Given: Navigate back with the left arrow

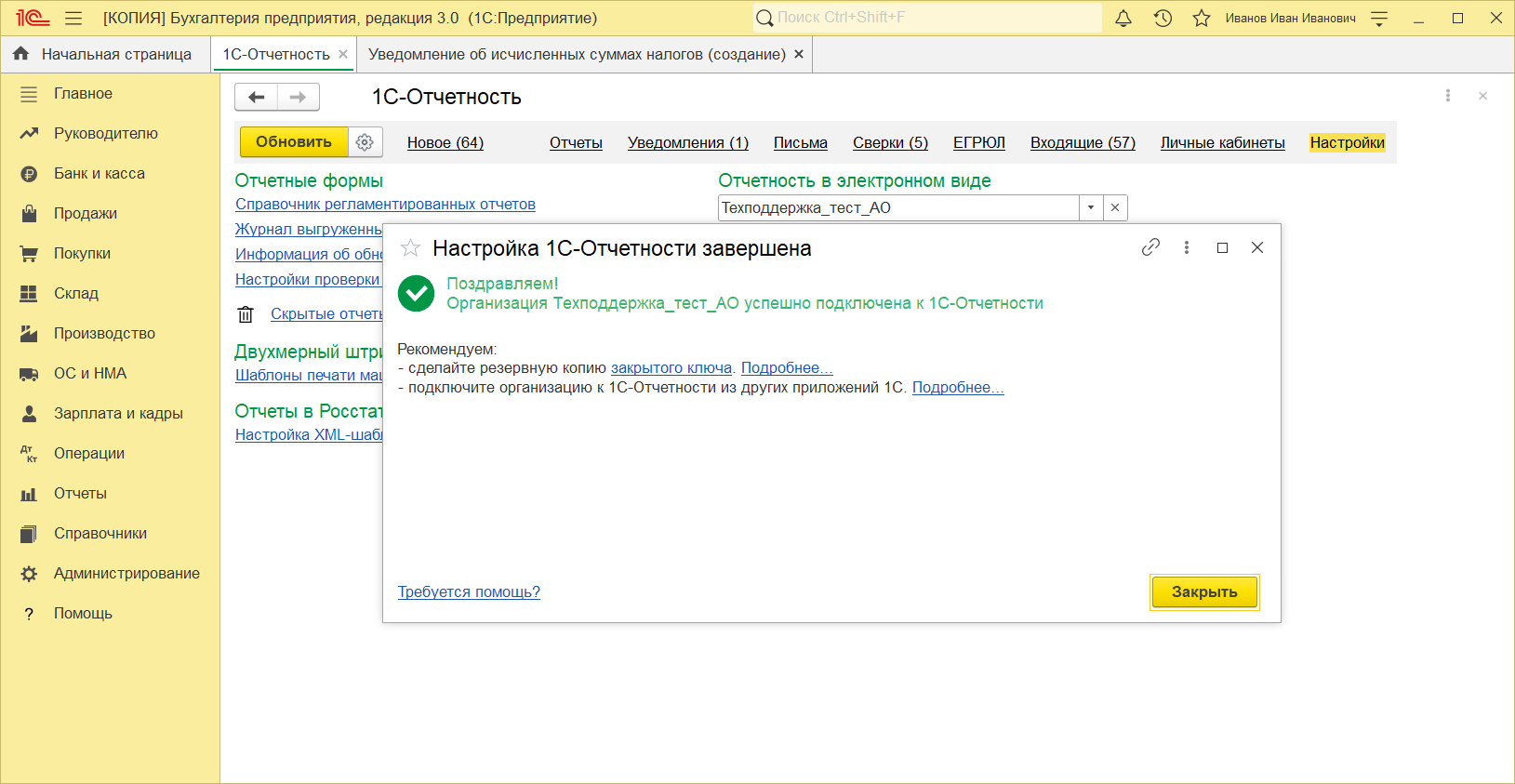Looking at the screenshot, I should 257,97.
